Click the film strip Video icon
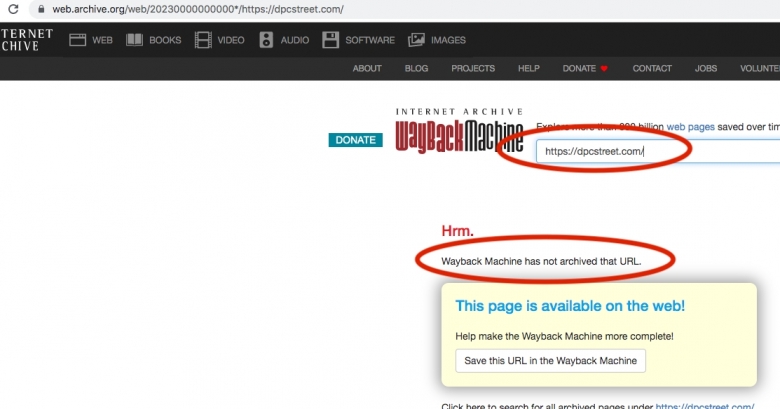This screenshot has height=409, width=780. (203, 40)
